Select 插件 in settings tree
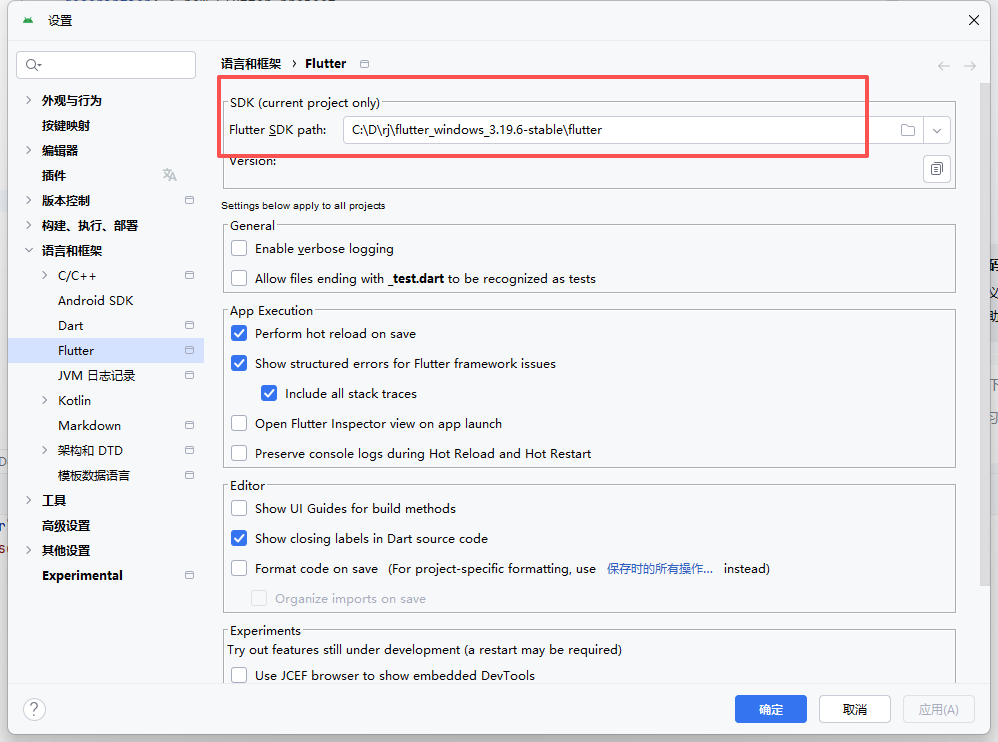Image resolution: width=998 pixels, height=742 pixels. (54, 176)
